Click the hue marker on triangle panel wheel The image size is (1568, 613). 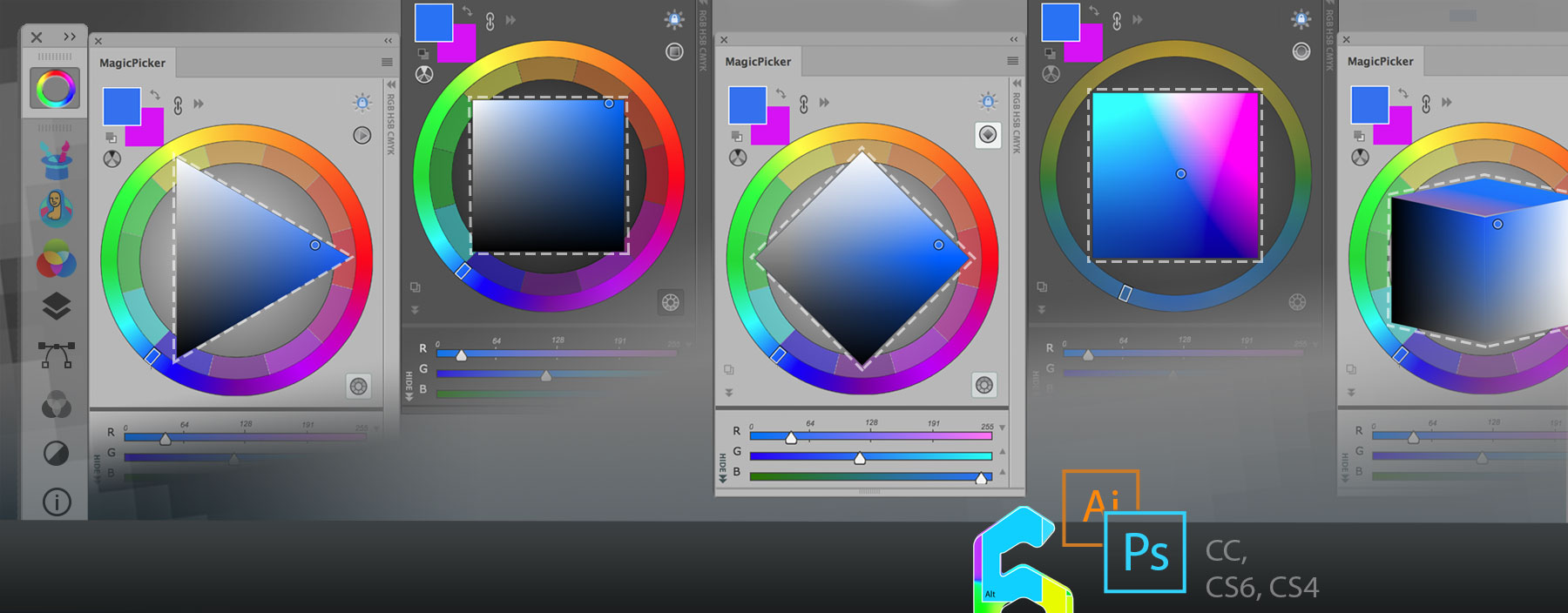152,356
